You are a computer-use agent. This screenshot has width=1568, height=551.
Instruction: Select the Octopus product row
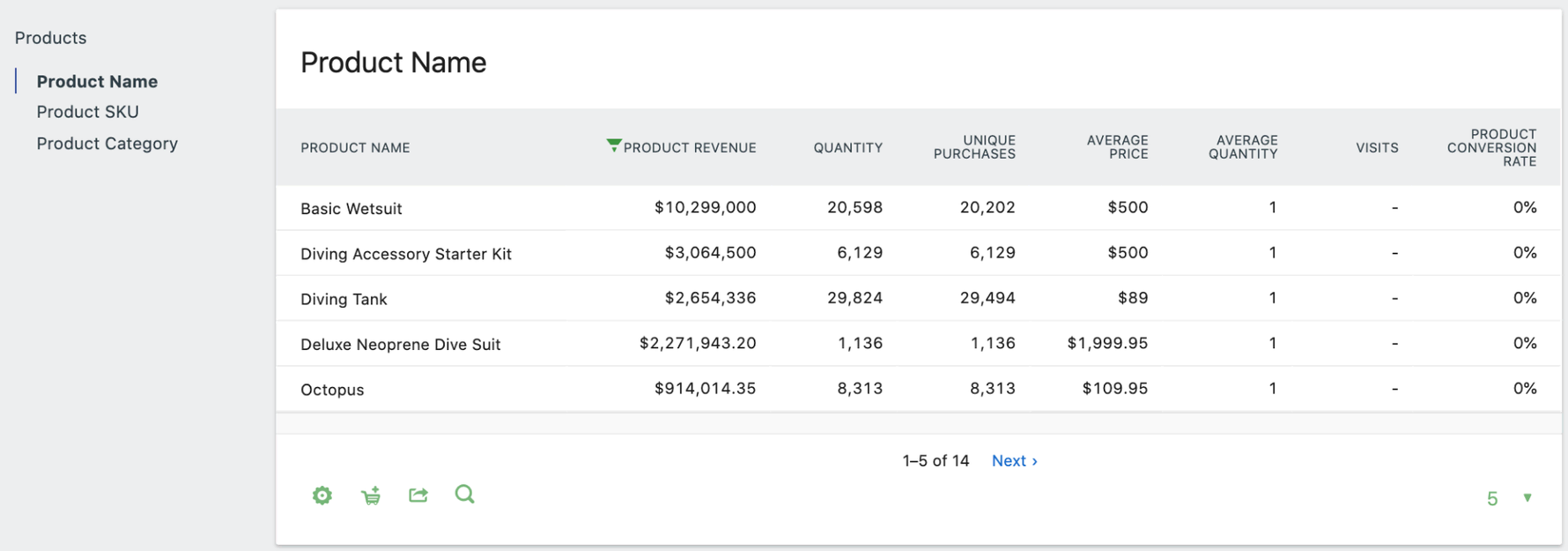(x=332, y=390)
